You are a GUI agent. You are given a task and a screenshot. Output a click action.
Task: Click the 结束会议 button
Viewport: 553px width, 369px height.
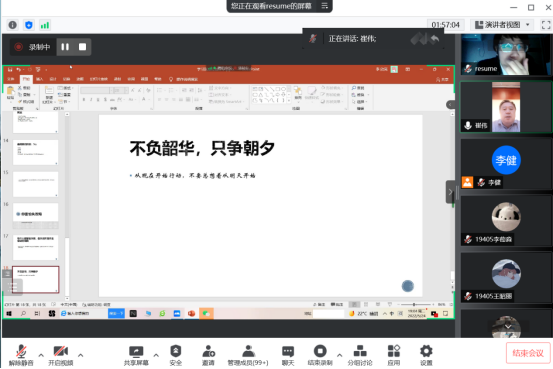[x=528, y=353]
